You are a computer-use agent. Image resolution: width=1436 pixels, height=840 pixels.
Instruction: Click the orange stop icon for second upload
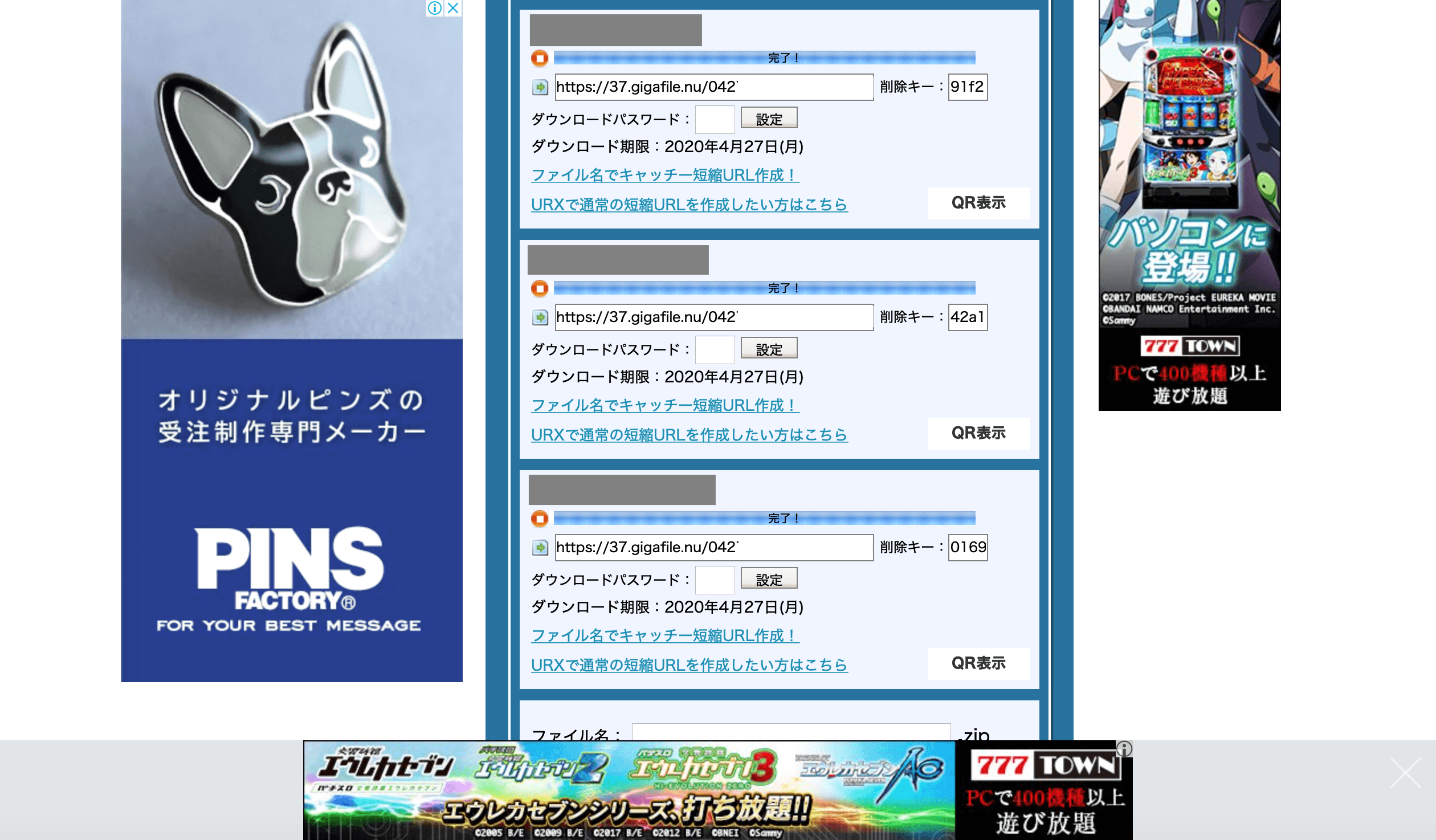tap(540, 288)
